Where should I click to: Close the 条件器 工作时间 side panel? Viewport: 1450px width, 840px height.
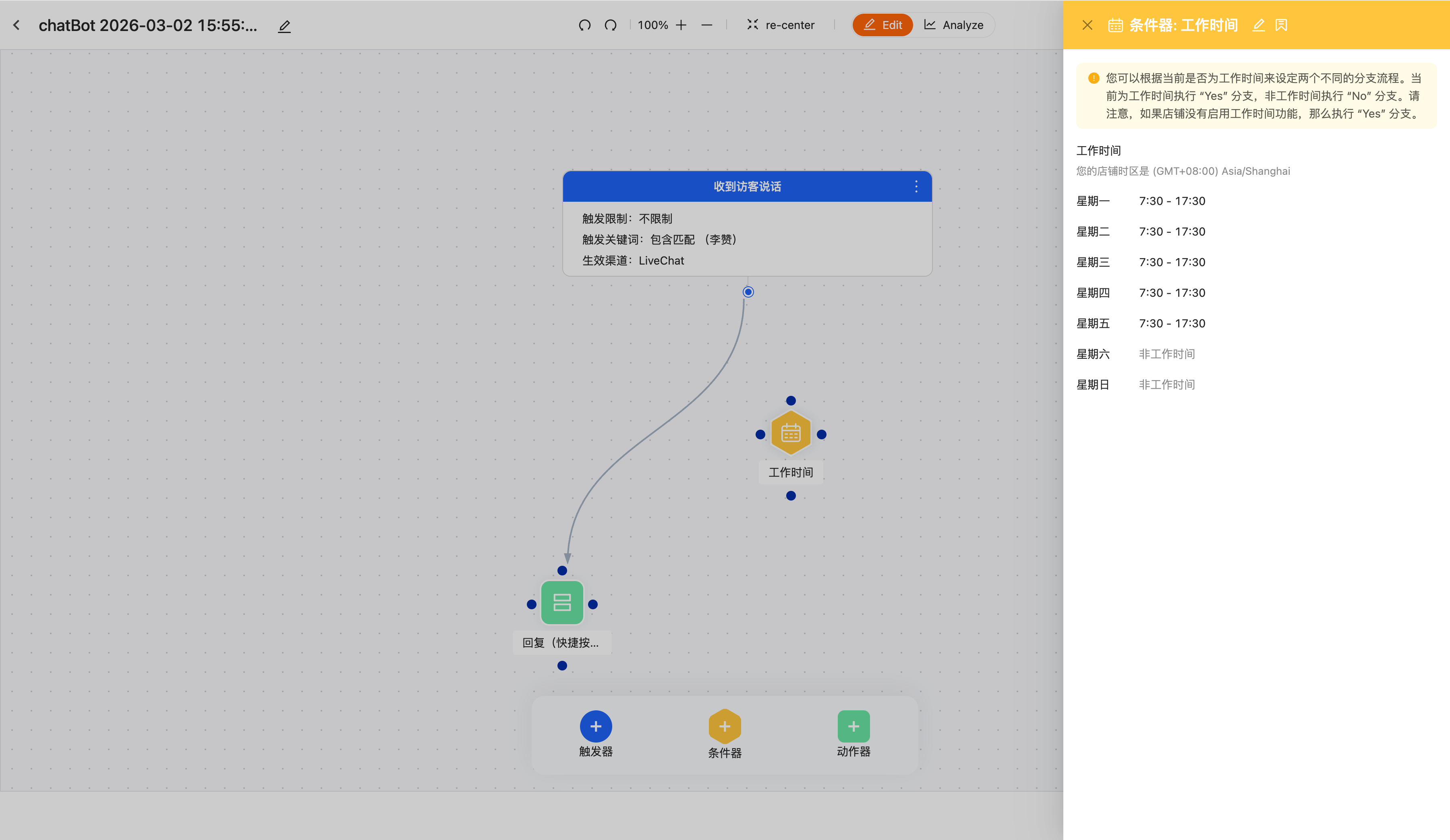click(1087, 25)
